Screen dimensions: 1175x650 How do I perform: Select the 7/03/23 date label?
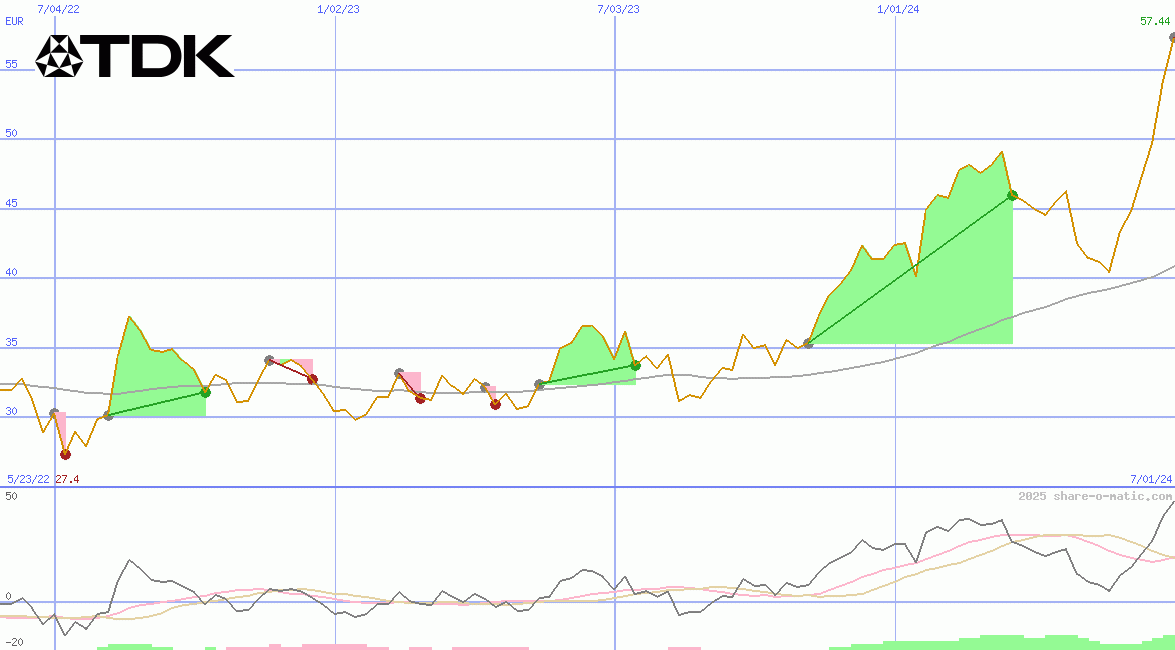coord(619,9)
